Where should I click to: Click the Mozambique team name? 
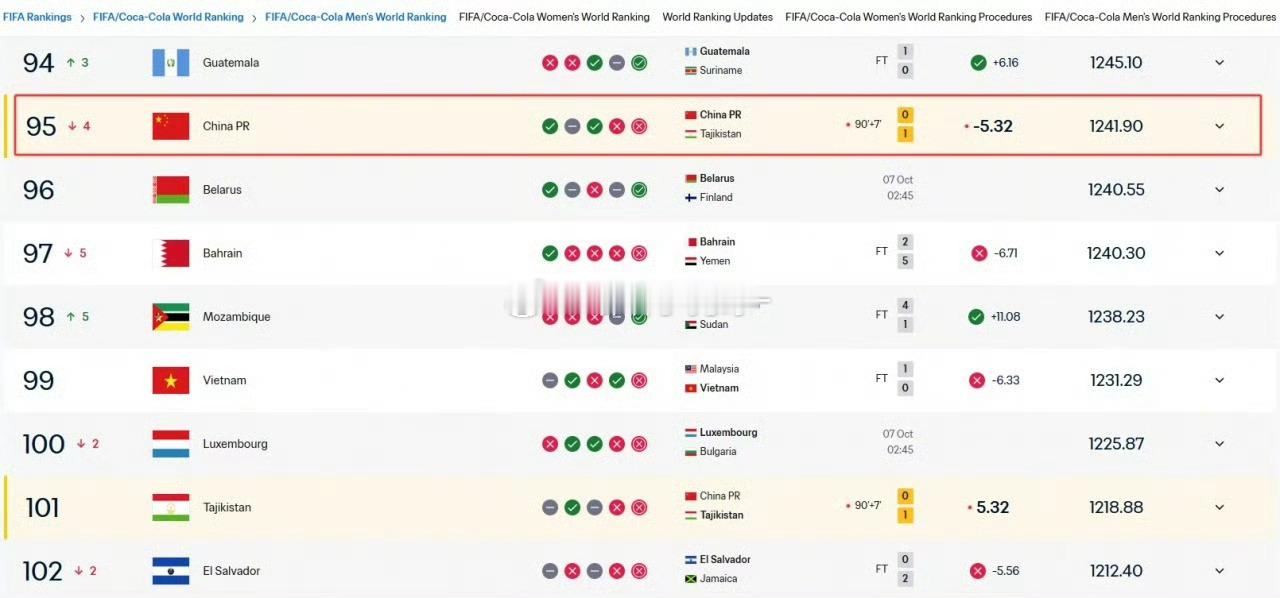[236, 317]
